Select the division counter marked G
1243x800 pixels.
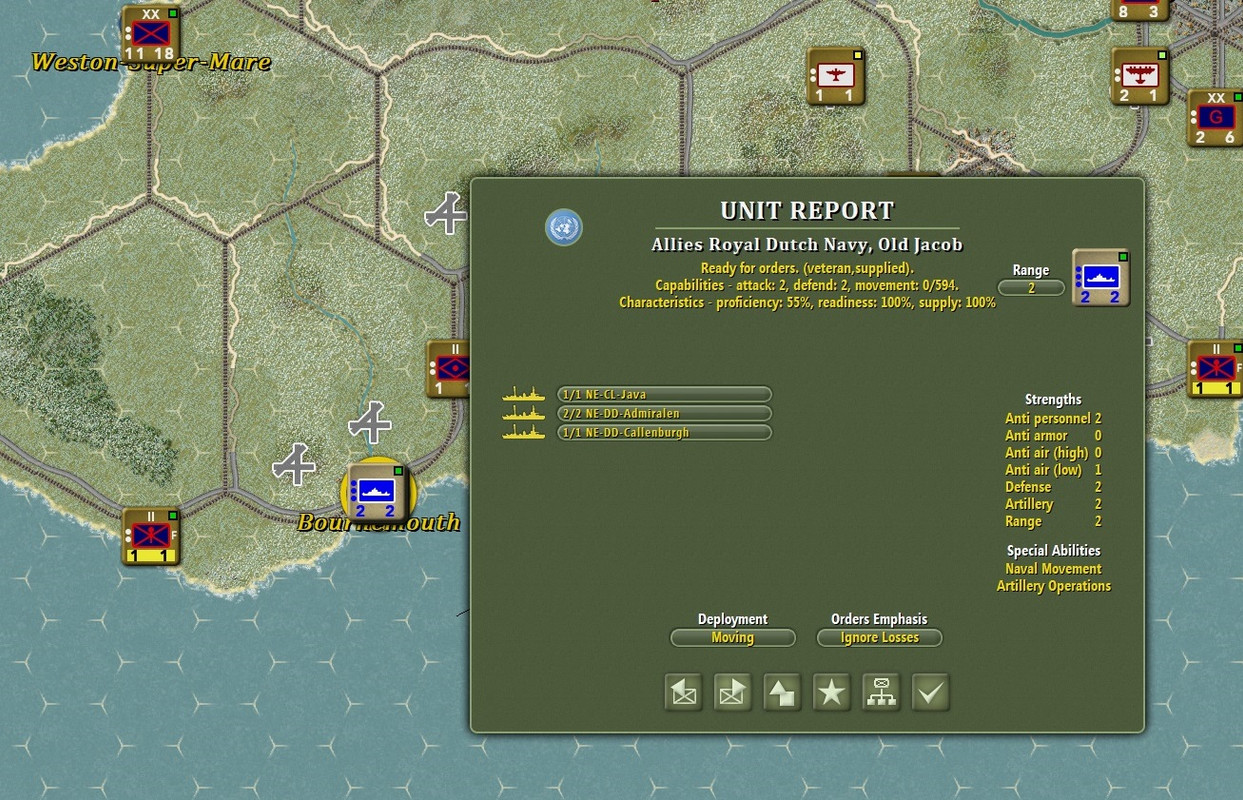[1215, 118]
